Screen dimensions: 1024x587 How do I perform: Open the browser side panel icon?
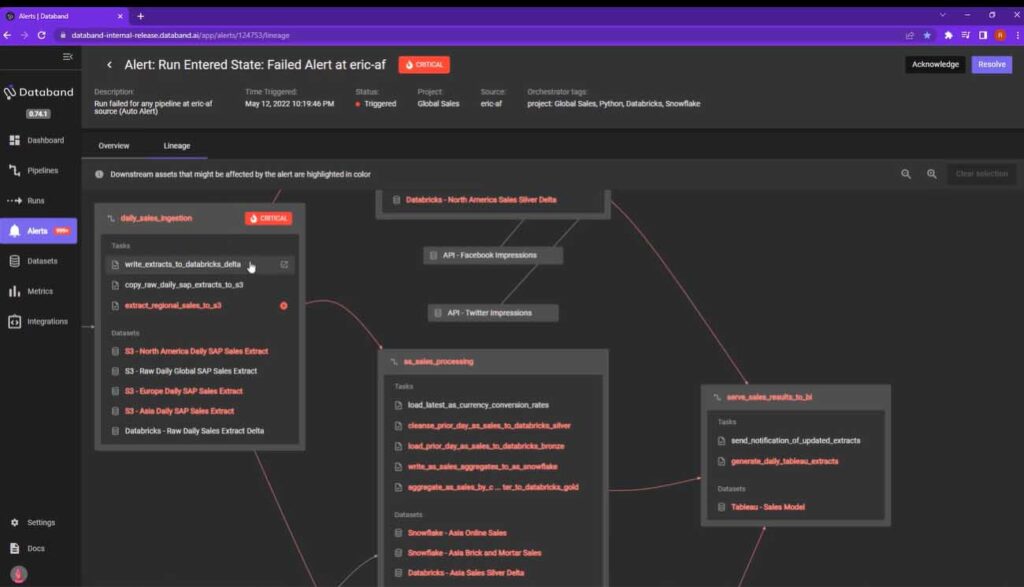(x=983, y=35)
